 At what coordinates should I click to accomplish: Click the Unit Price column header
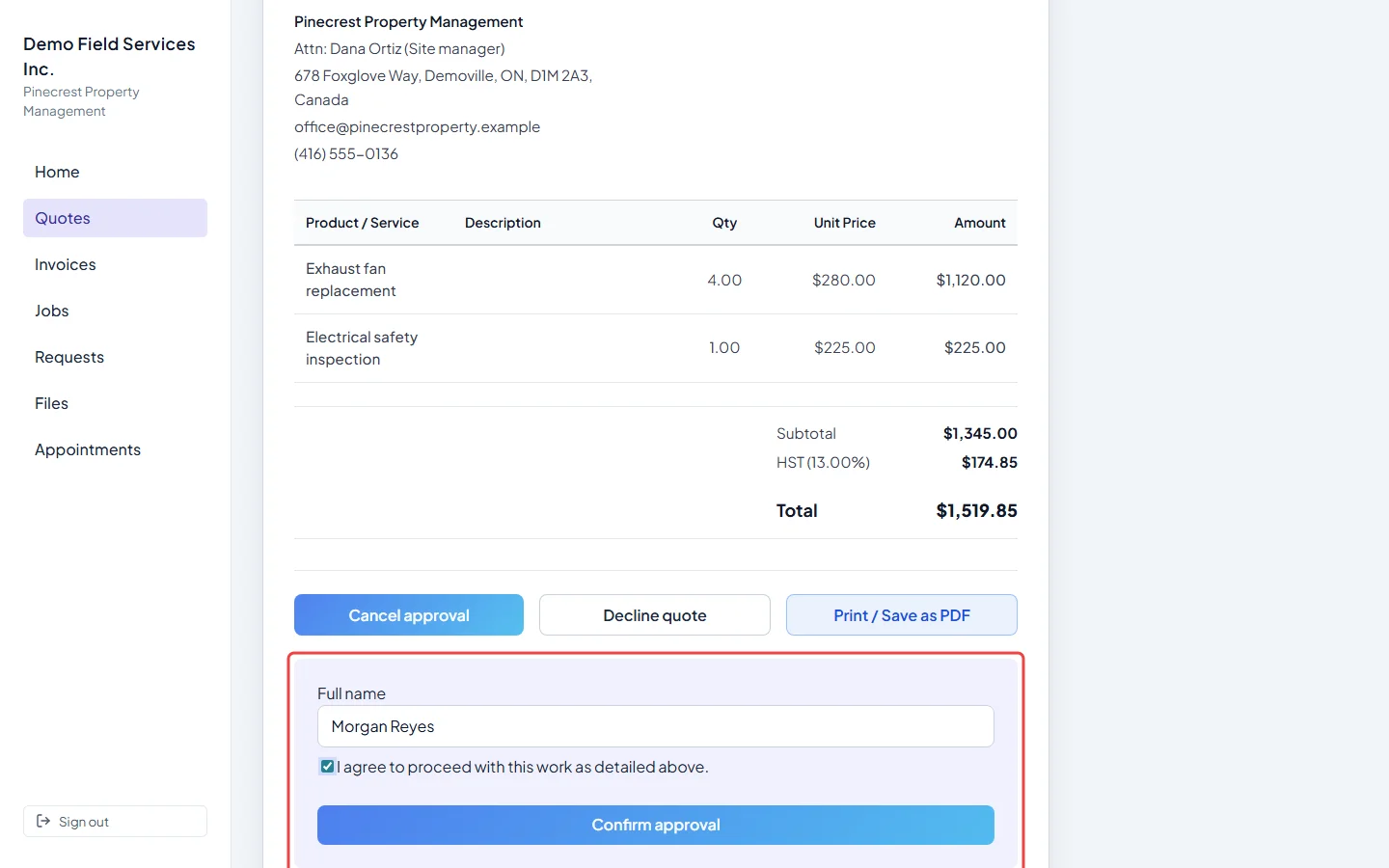845,223
